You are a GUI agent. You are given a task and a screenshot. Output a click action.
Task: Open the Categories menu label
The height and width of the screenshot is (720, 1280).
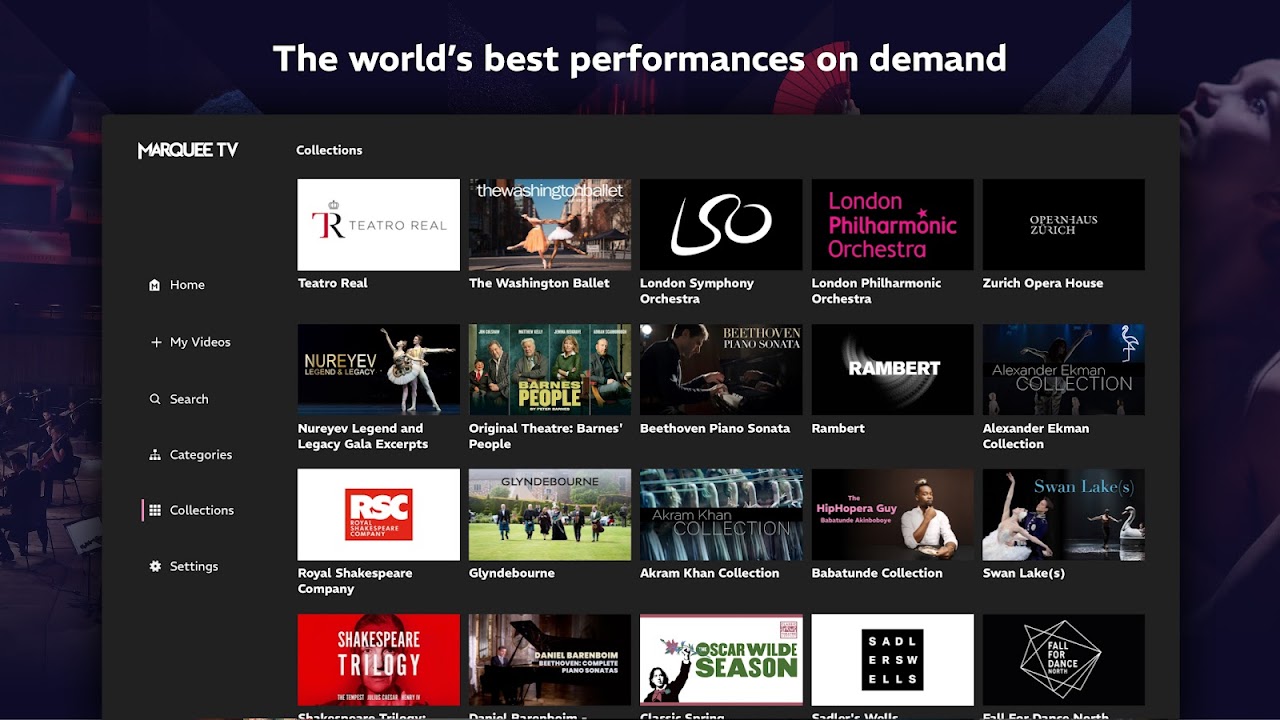[201, 455]
